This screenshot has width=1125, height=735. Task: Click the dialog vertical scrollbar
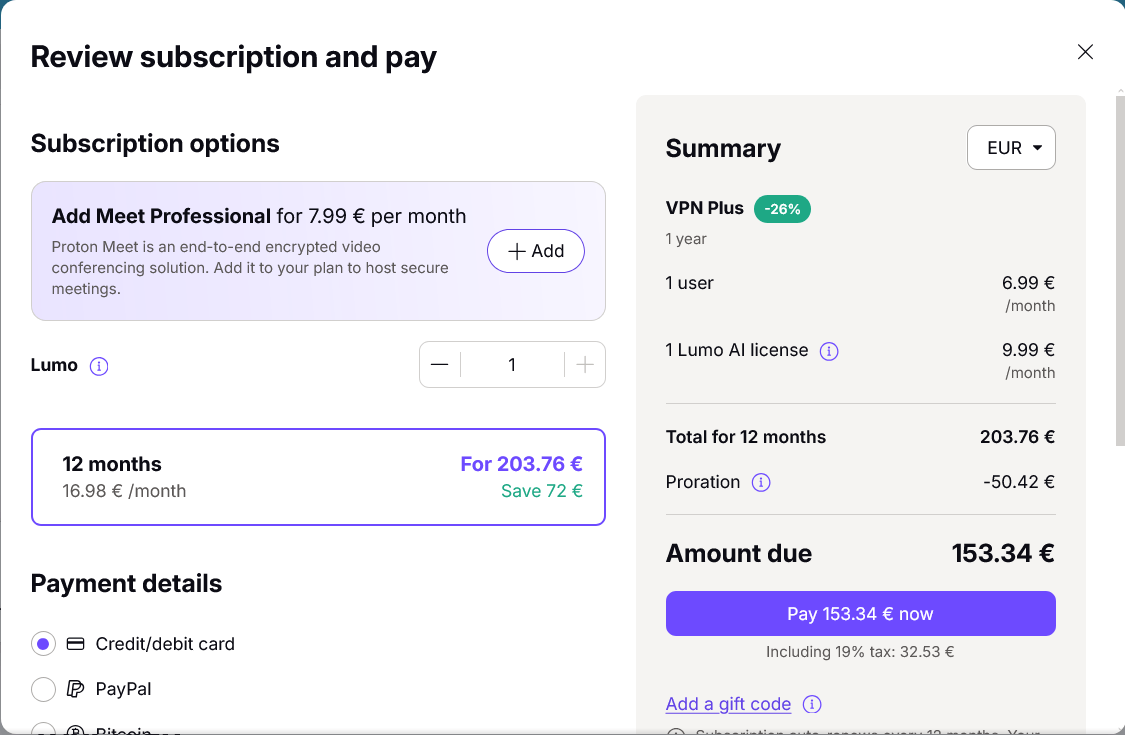(x=1120, y=269)
